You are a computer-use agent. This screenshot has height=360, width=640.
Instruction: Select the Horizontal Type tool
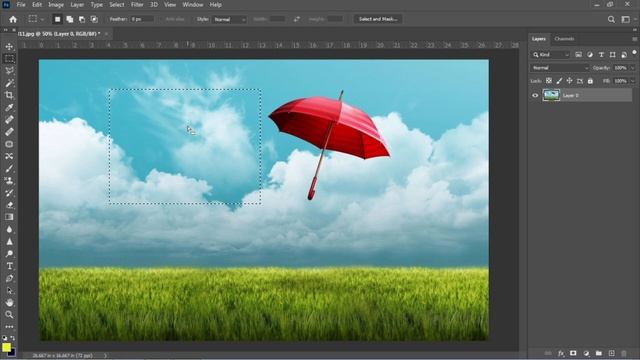click(9, 266)
